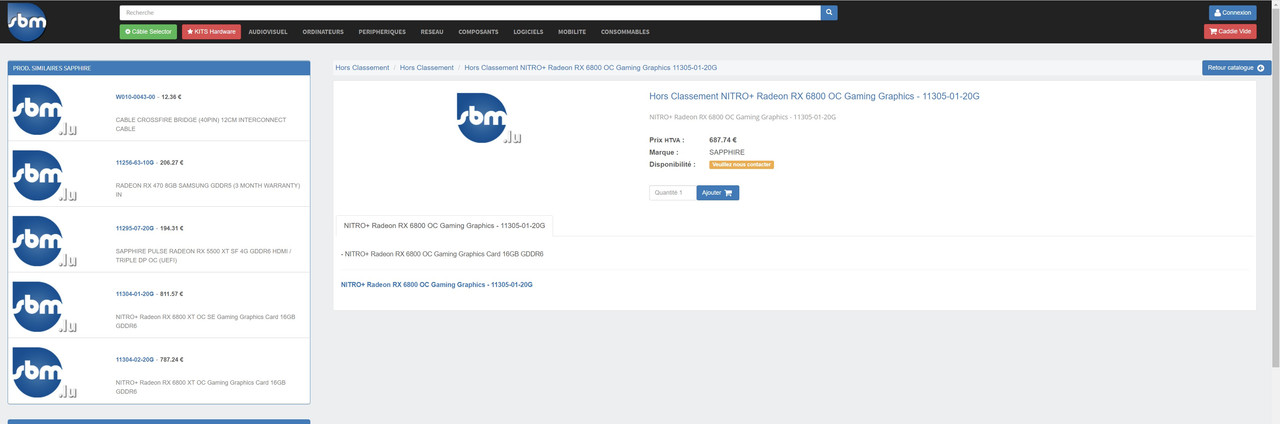Click 'RADEON RX 470 8GB SAMSUNG' description text
1280x424 pixels.
pyautogui.click(x=208, y=190)
